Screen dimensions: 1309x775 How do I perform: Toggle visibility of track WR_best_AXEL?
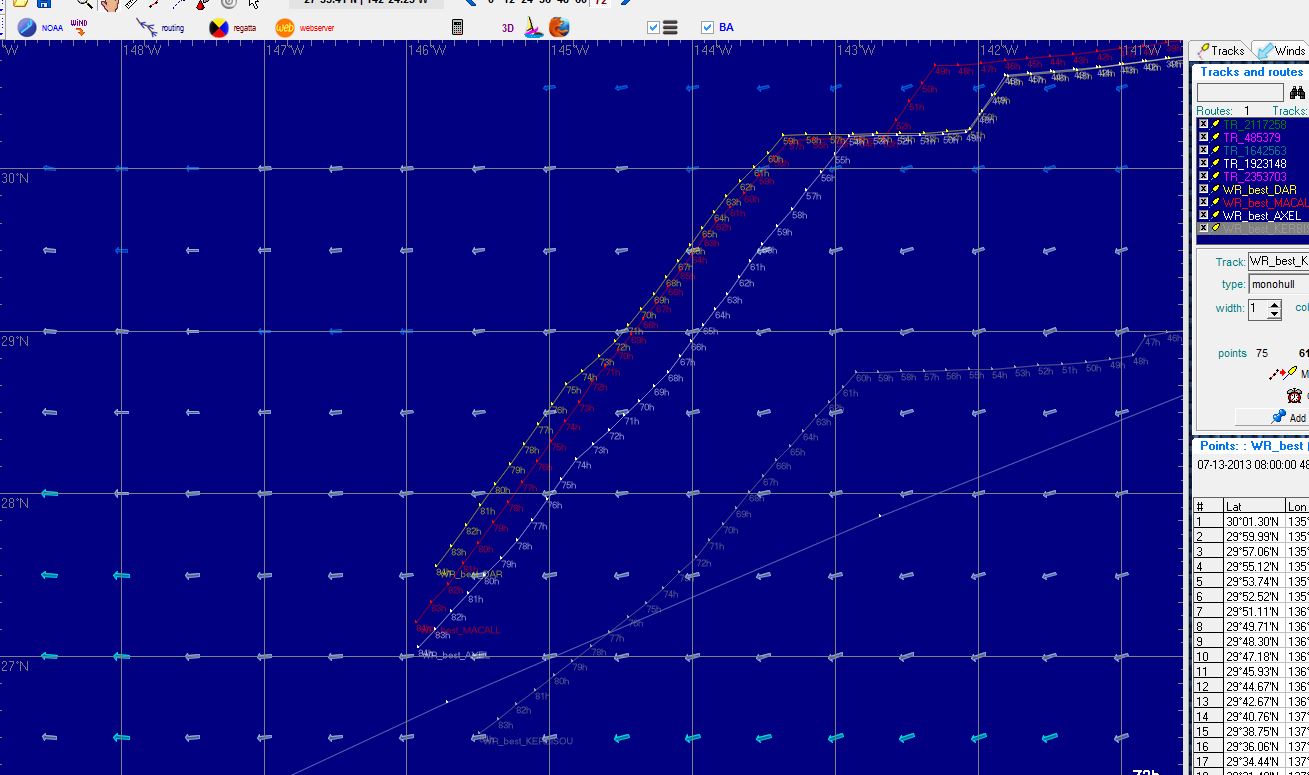point(1203,216)
